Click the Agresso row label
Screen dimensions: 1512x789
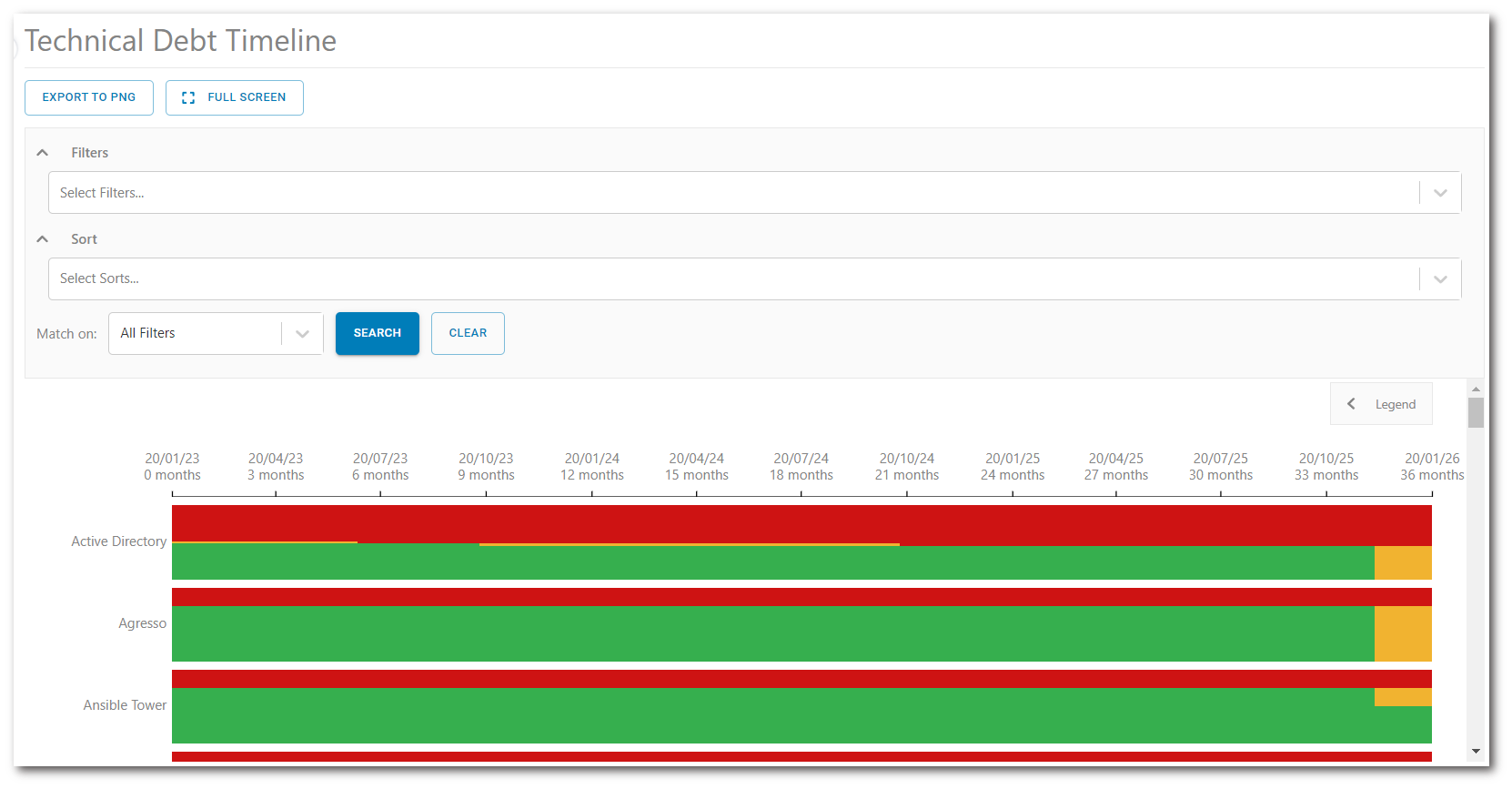tap(143, 623)
